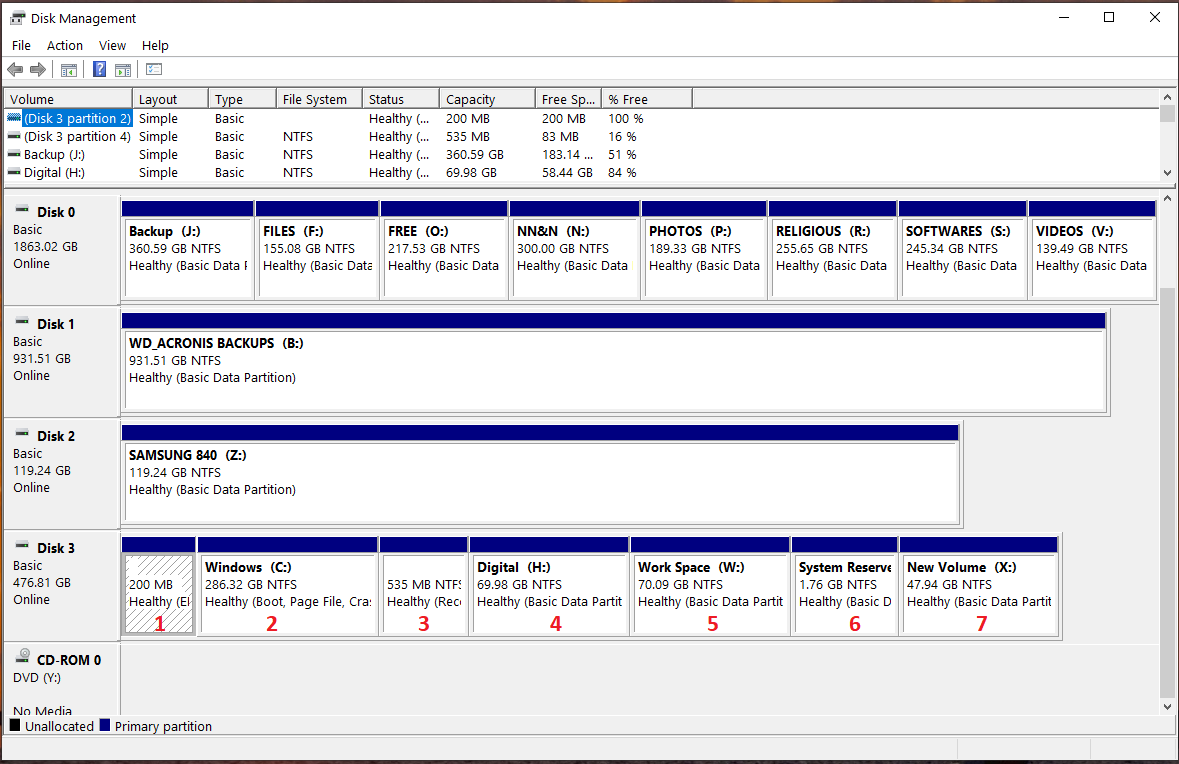Select the FILES (F:) partition block
This screenshot has width=1179, height=764.
317,250
